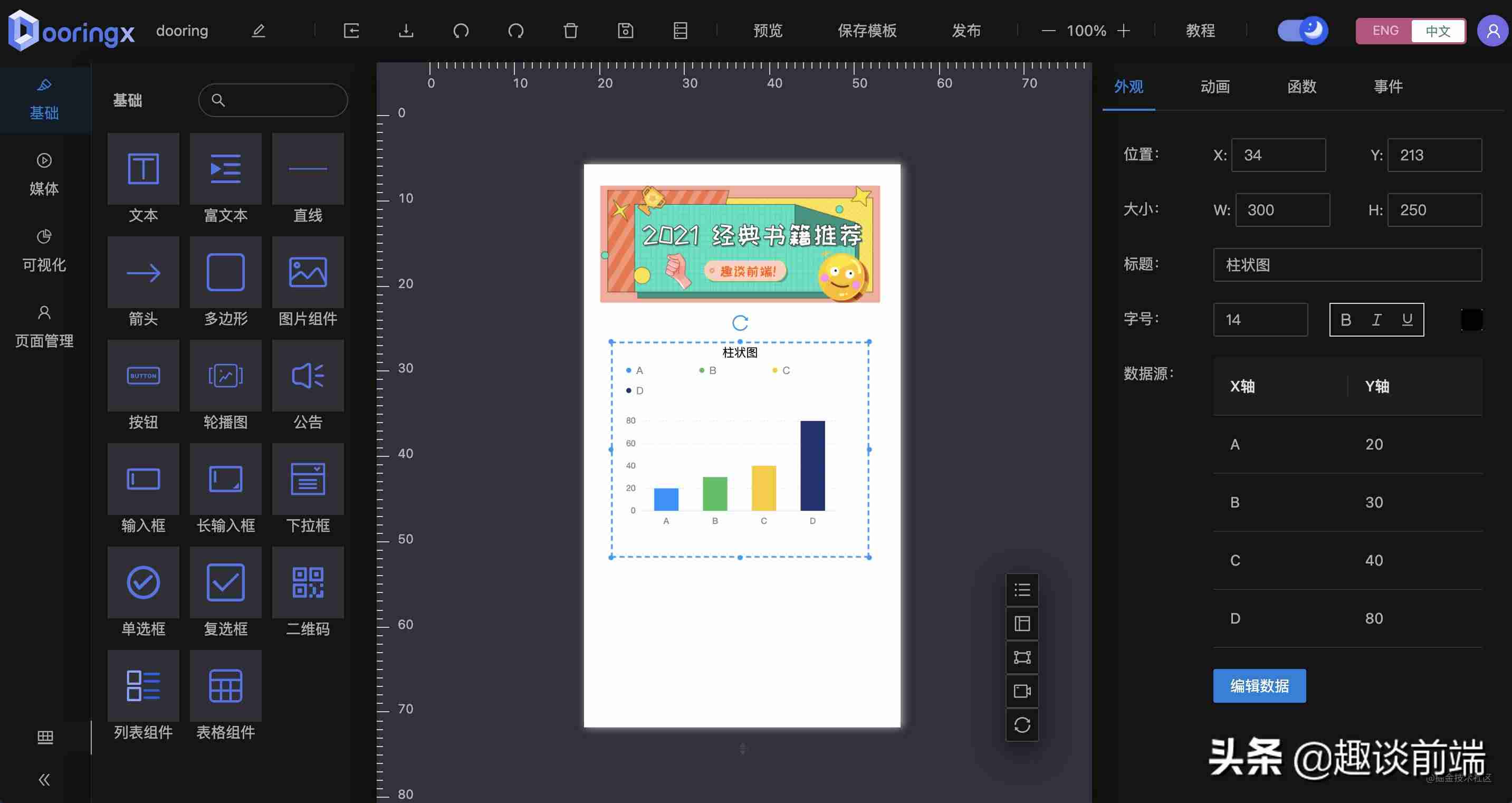The image size is (1512, 803).
Task: Open the user avatar menu
Action: 1492,31
